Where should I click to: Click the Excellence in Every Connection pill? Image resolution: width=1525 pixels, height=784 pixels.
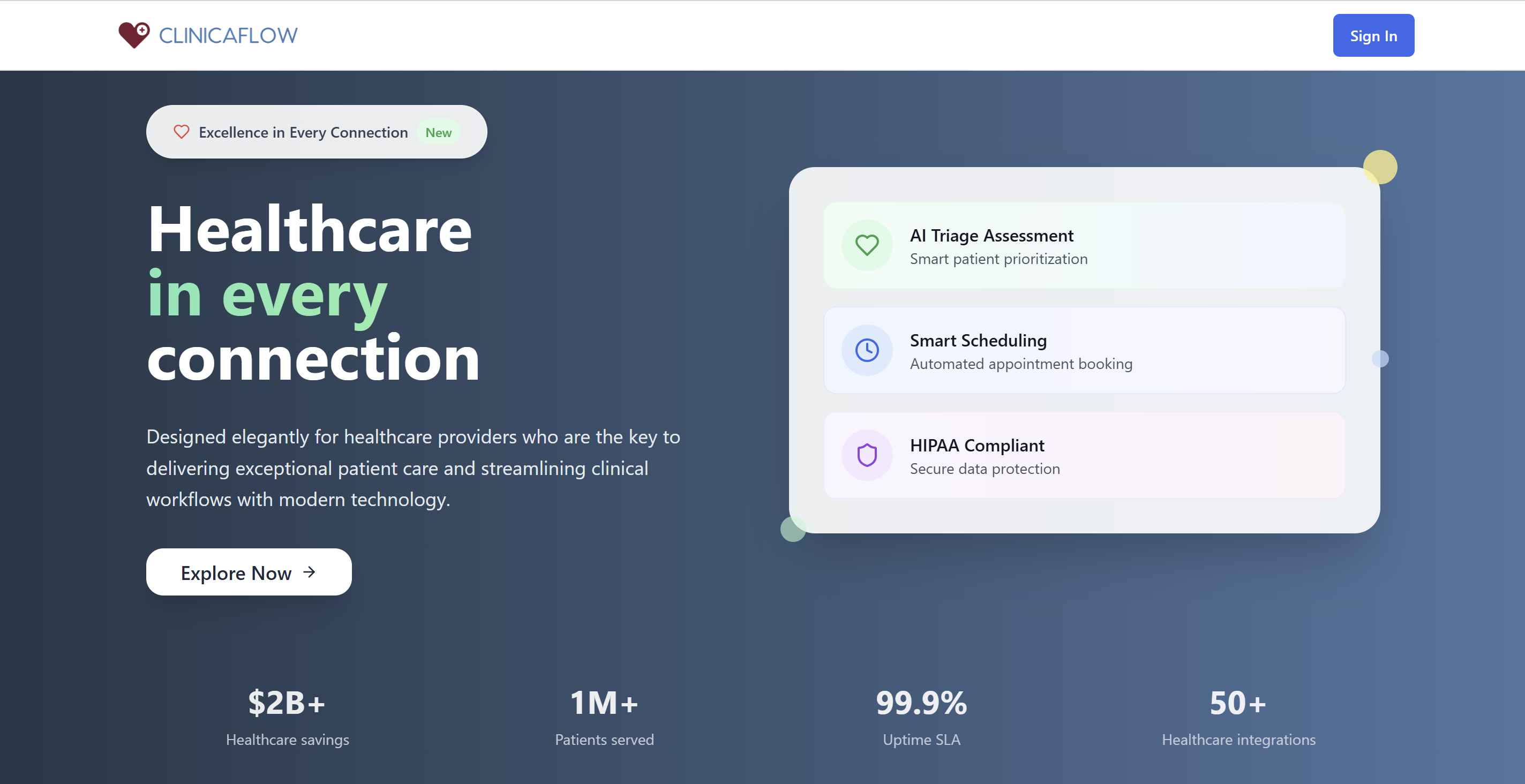[x=315, y=131]
